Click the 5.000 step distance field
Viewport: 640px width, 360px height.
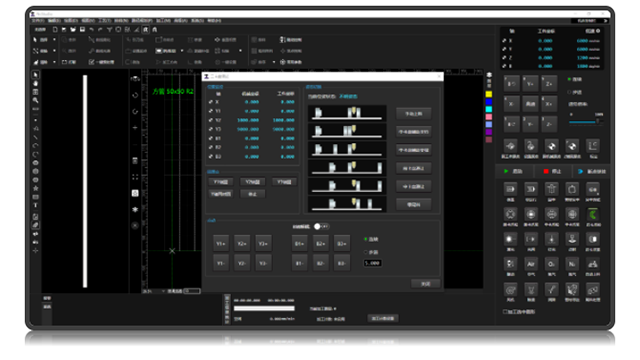point(372,263)
